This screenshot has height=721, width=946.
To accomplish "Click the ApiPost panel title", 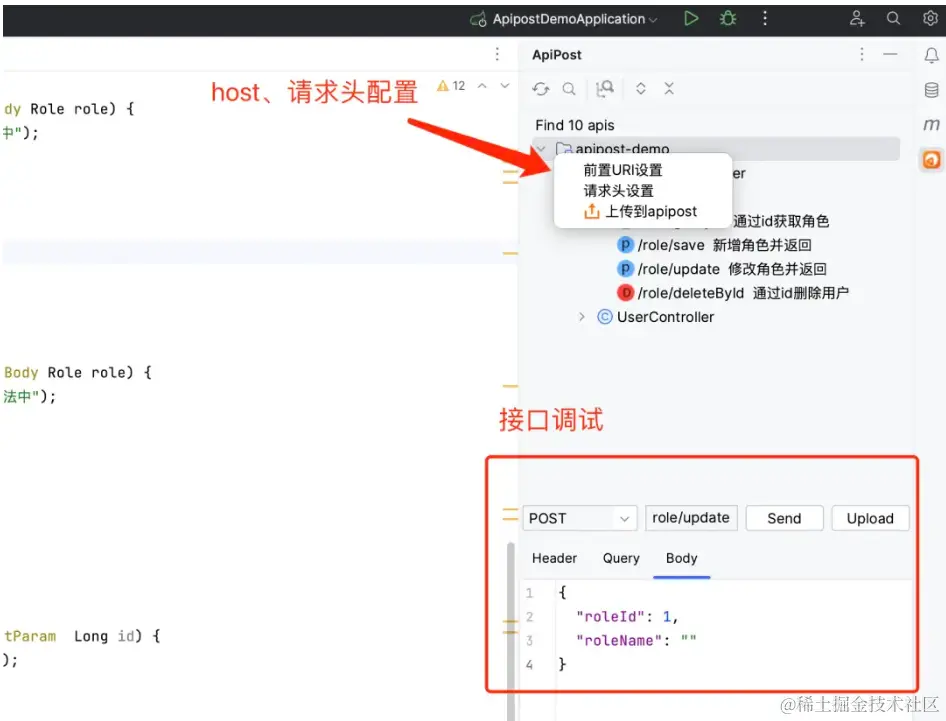I will click(556, 55).
